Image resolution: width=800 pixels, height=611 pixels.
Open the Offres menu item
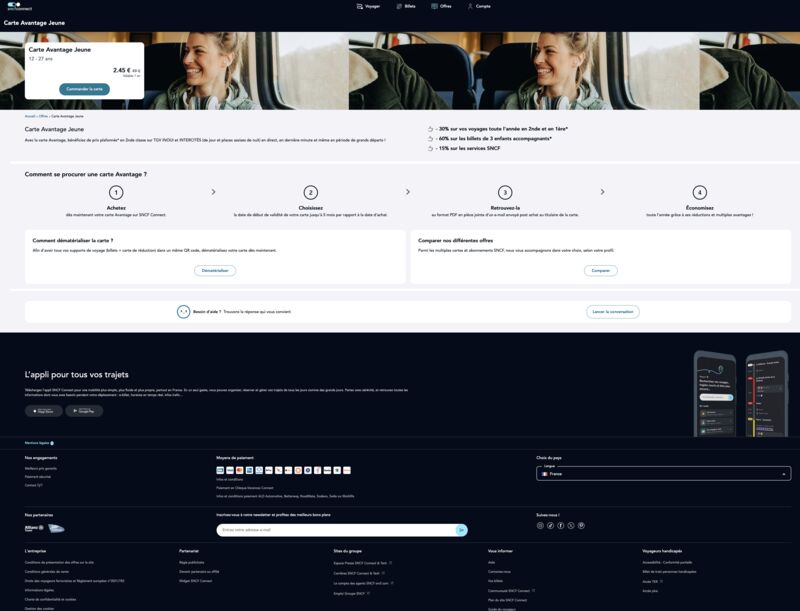[441, 6]
